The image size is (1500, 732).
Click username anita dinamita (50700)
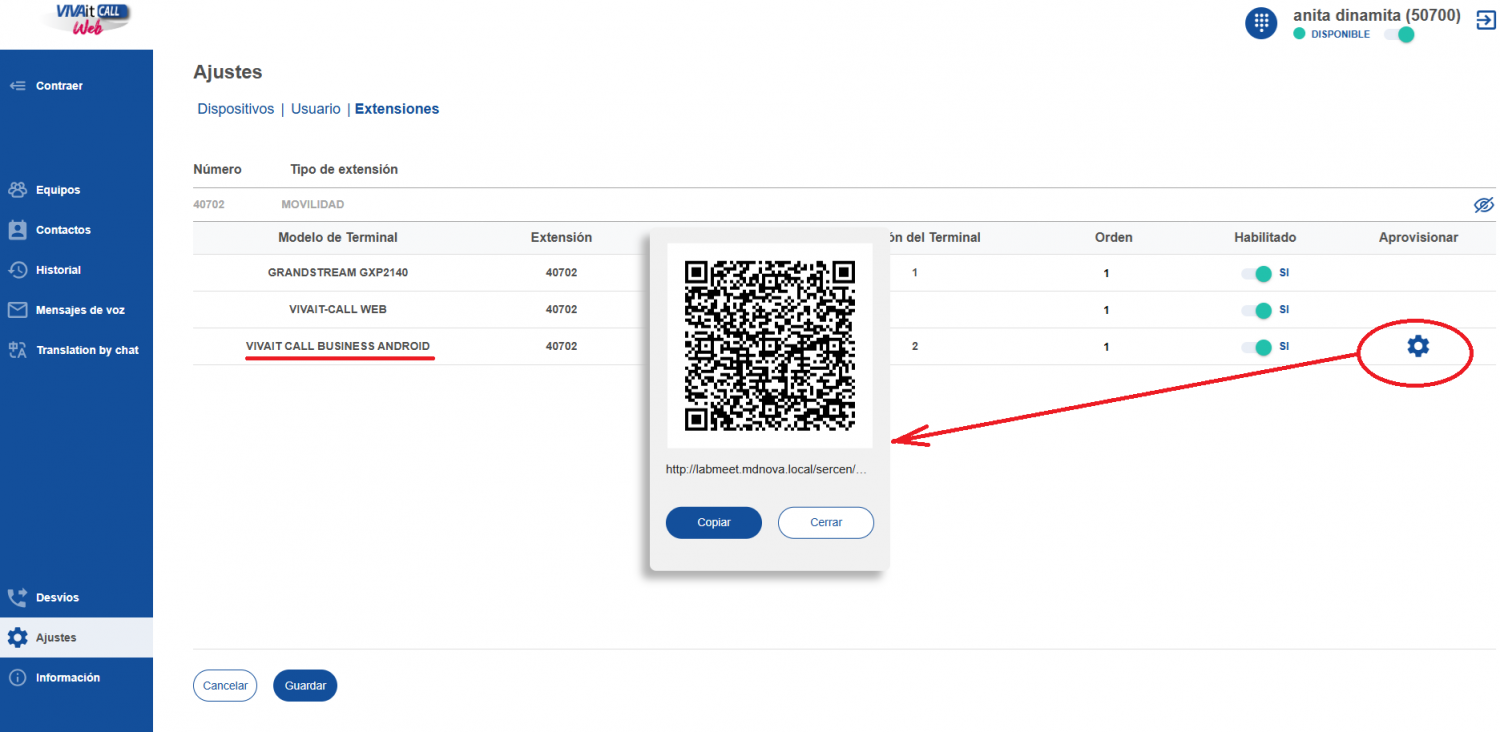click(x=1377, y=16)
